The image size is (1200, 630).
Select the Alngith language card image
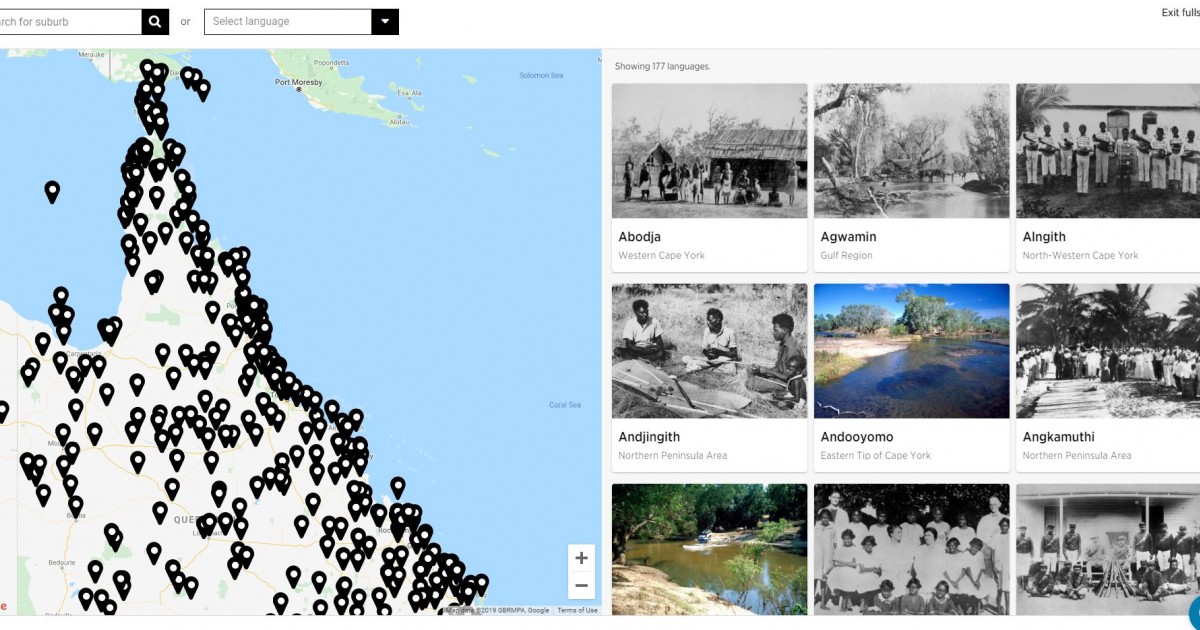coord(1108,151)
